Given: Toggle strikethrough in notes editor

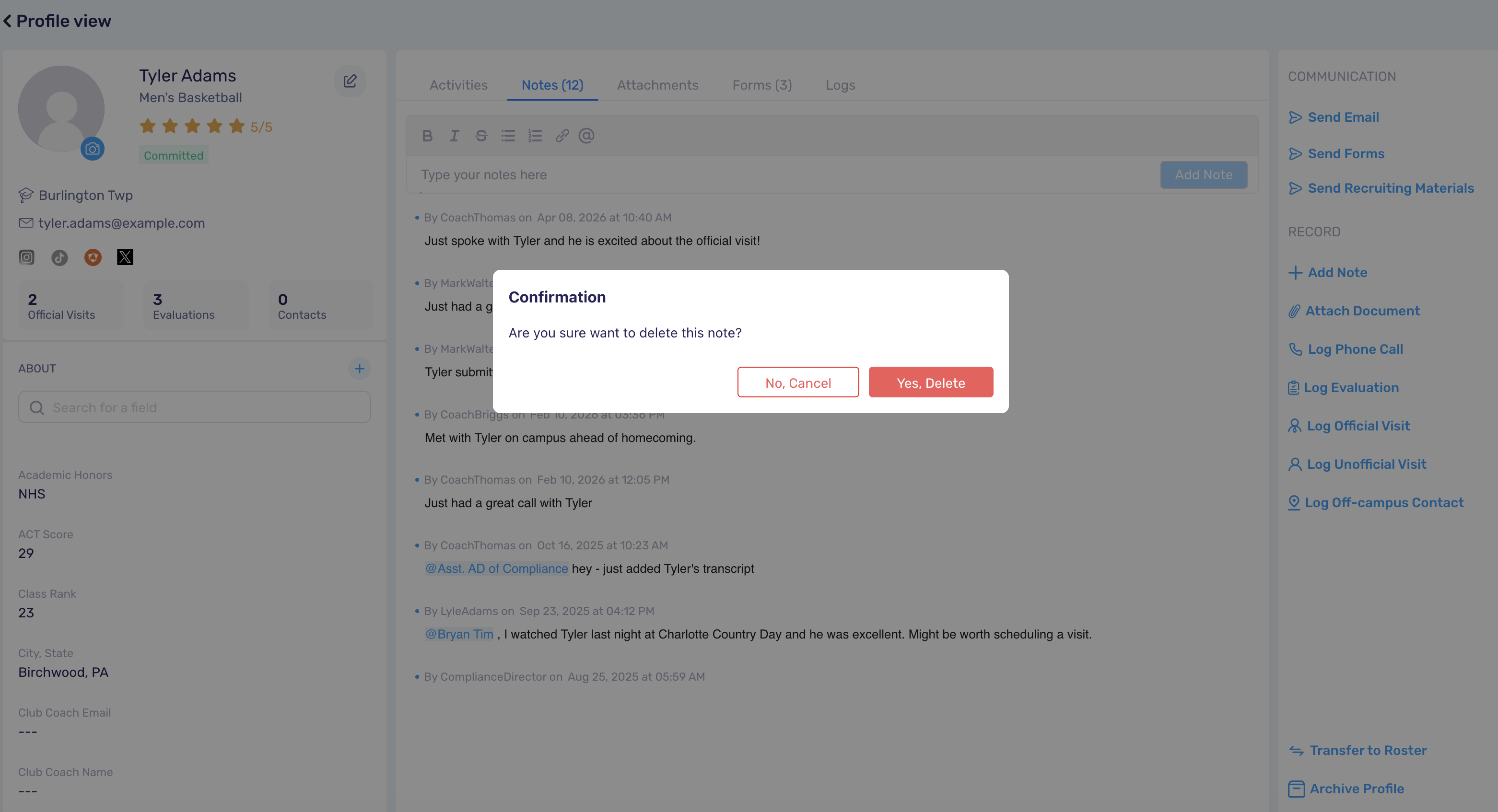Looking at the screenshot, I should (x=481, y=136).
